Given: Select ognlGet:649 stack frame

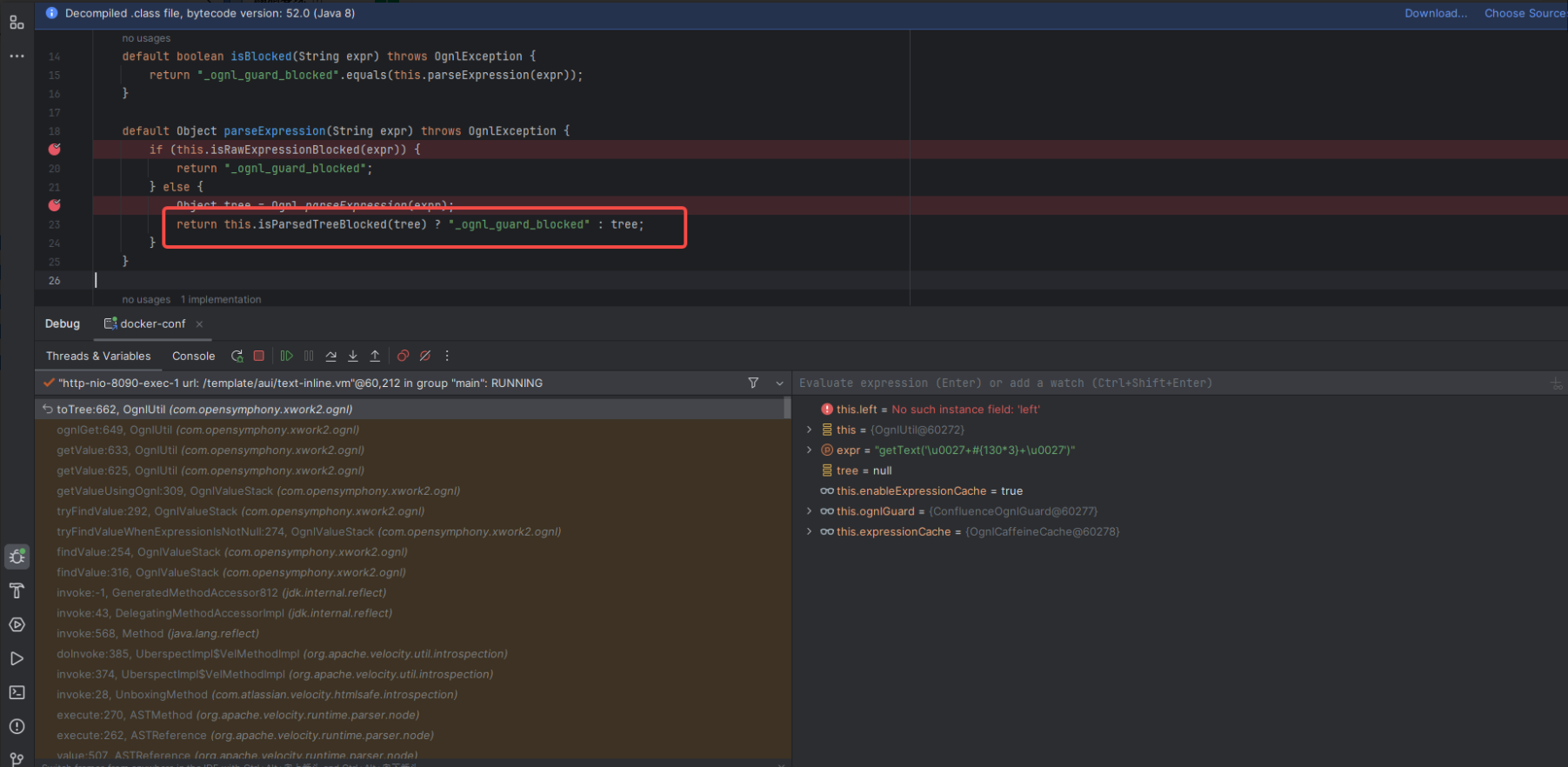Looking at the screenshot, I should [409, 430].
